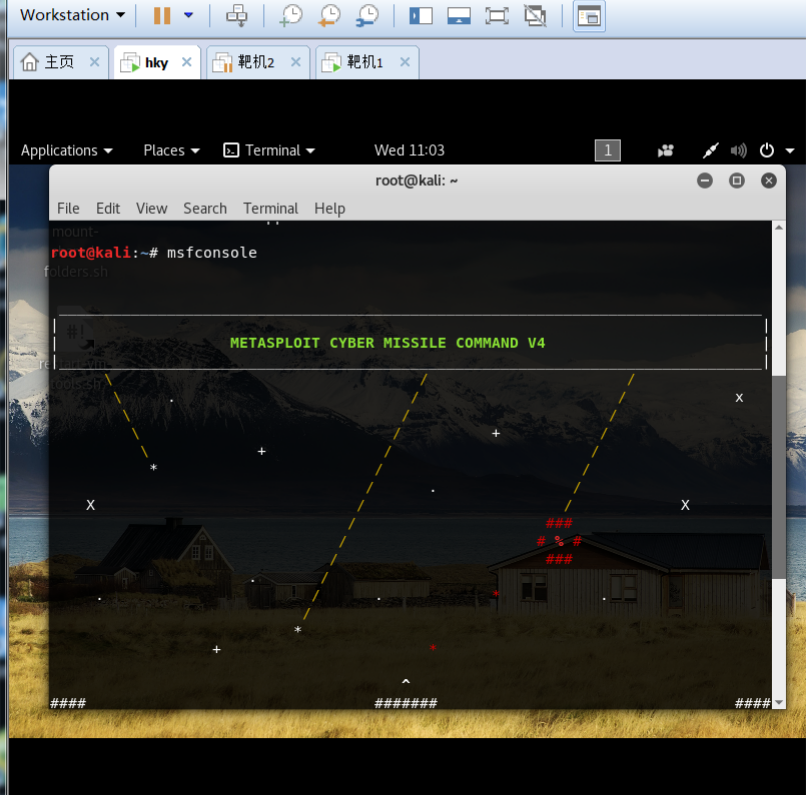The image size is (806, 795).
Task: Close the hky tab
Action: tap(187, 62)
